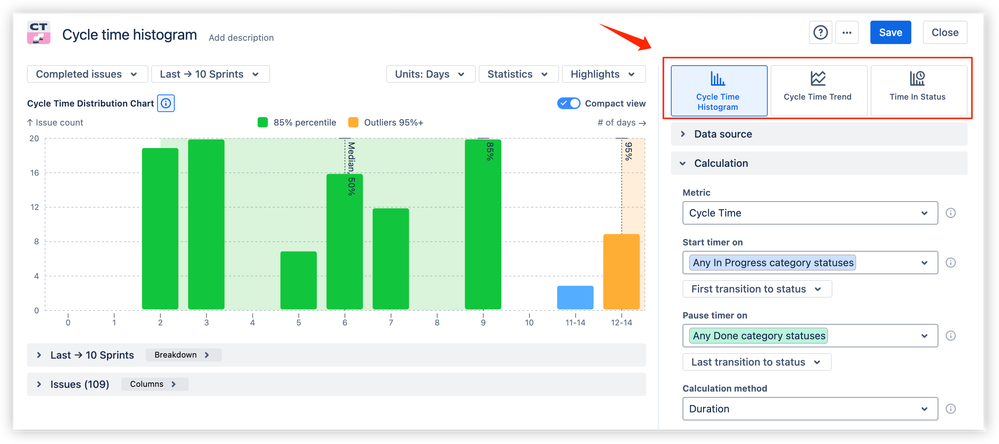Click the Any Done category statuses tag
Screen dimensions: 999x444
point(758,336)
